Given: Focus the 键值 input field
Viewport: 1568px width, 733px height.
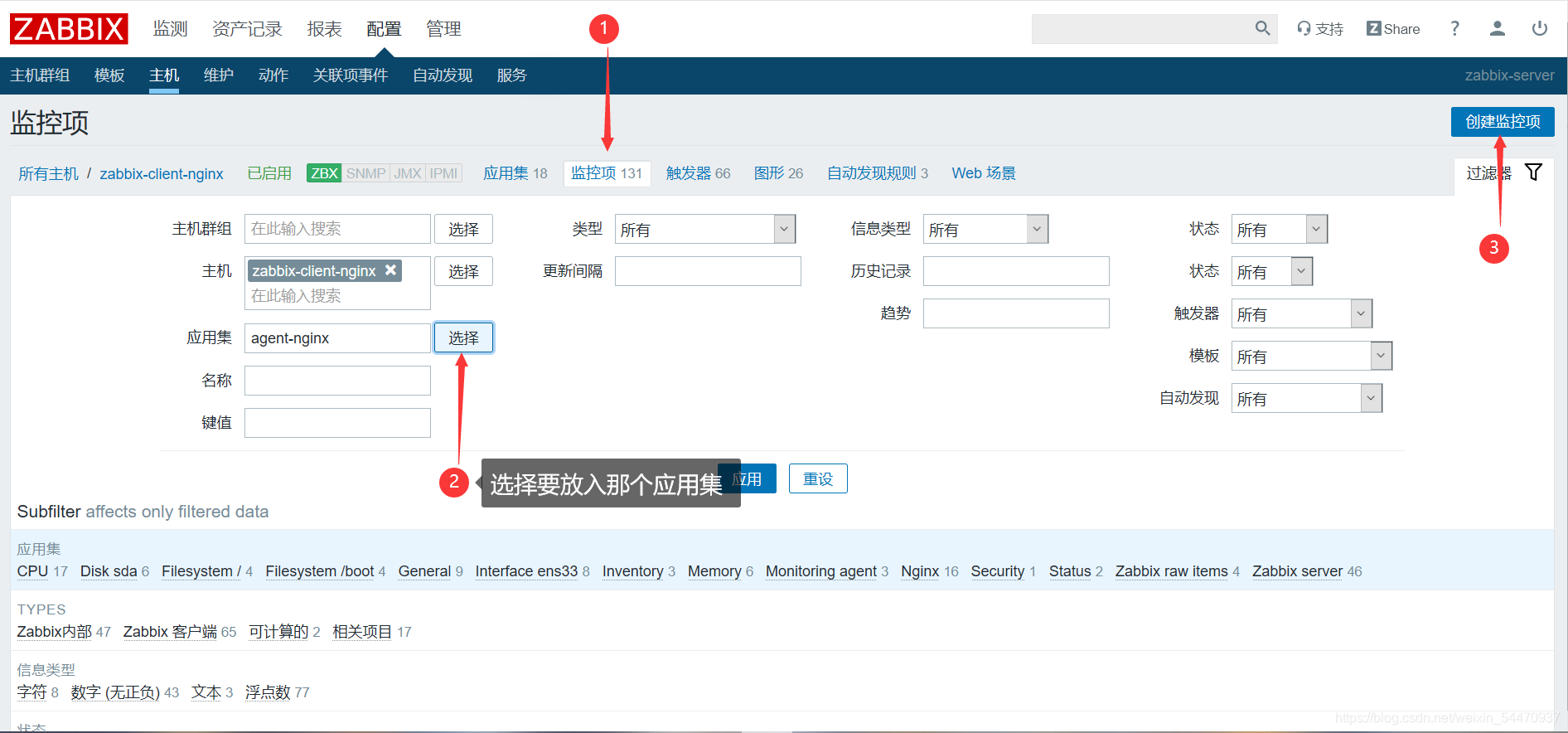Looking at the screenshot, I should pyautogui.click(x=337, y=423).
